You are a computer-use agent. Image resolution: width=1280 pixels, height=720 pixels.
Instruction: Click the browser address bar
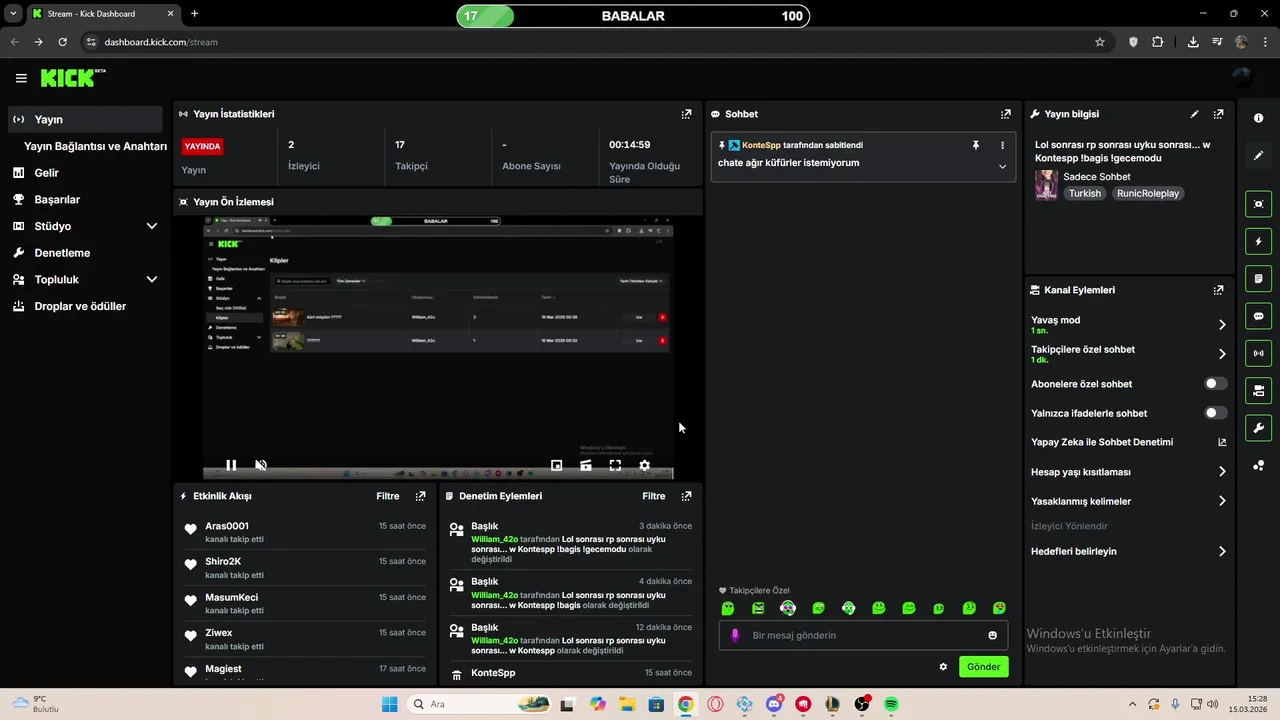tap(590, 42)
